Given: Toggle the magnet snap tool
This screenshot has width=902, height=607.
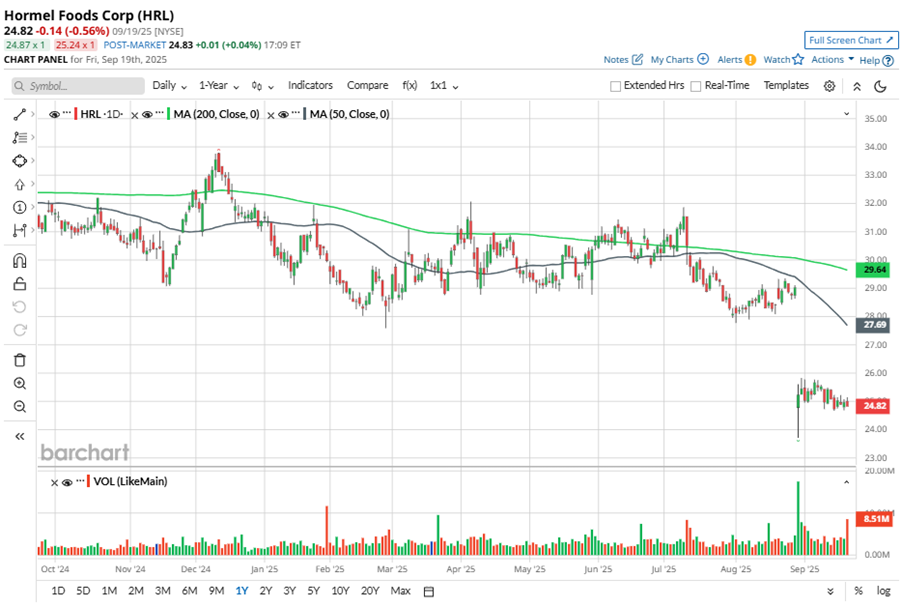Looking at the screenshot, I should tap(20, 261).
